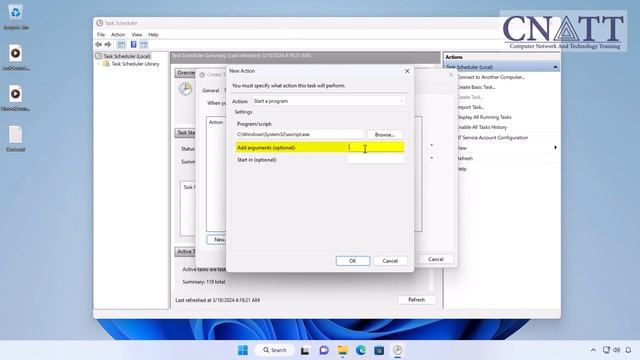
Task: Click the Program/script path field
Action: pos(299,134)
